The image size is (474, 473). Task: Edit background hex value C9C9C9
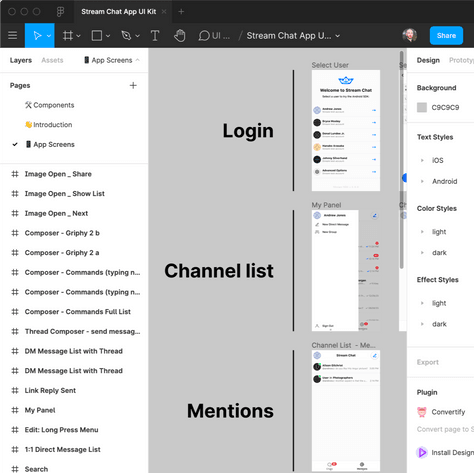coord(445,107)
